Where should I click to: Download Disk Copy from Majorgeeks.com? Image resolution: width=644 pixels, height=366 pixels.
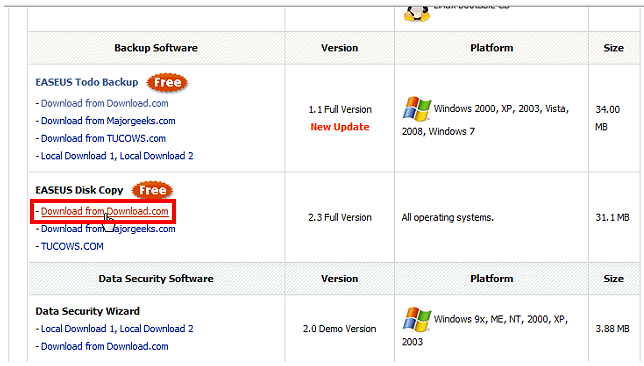click(108, 229)
